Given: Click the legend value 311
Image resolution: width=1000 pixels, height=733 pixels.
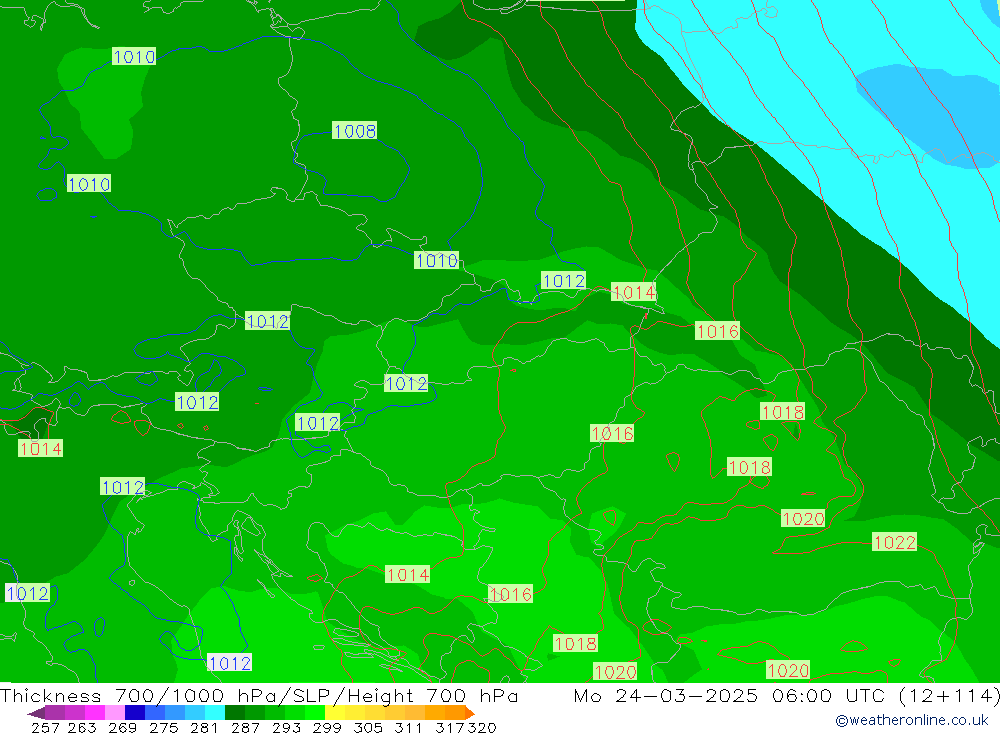Looking at the screenshot, I should pos(408,727).
